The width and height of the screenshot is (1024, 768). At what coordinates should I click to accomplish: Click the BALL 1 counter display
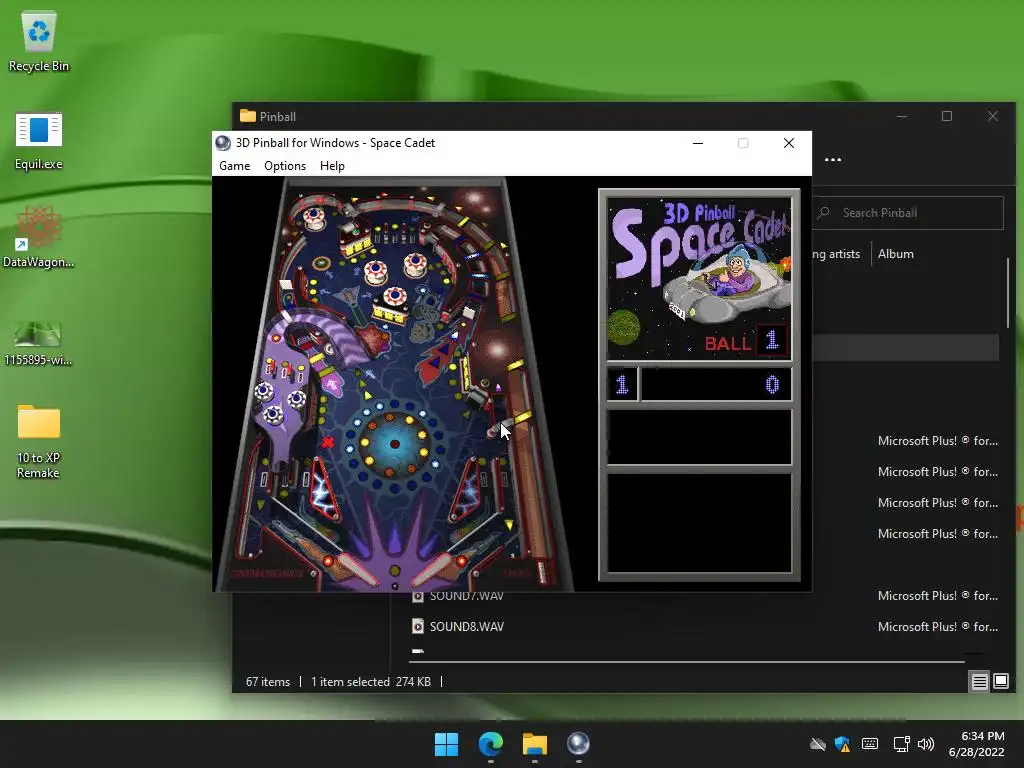(x=746, y=342)
